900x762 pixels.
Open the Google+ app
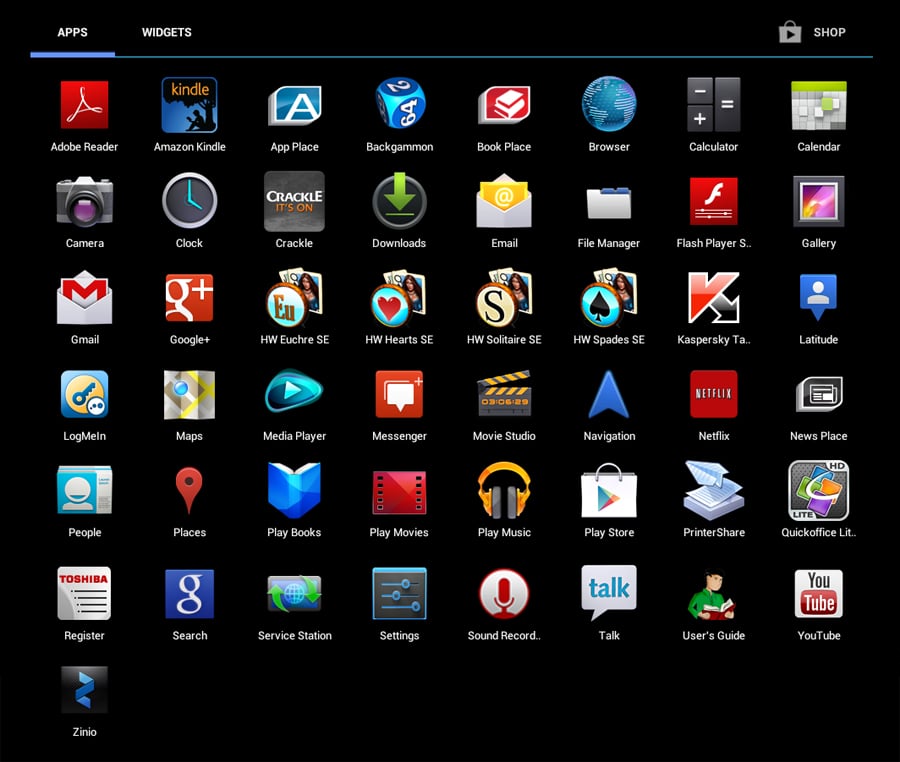[189, 298]
